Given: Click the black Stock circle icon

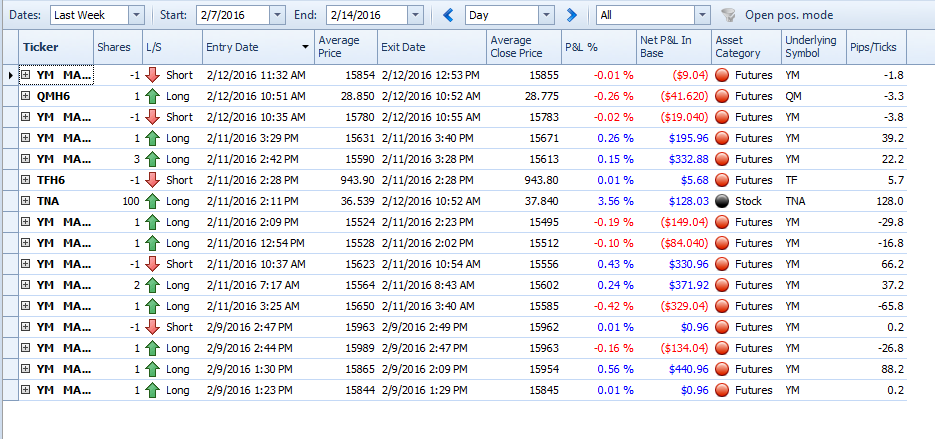Looking at the screenshot, I should [722, 201].
